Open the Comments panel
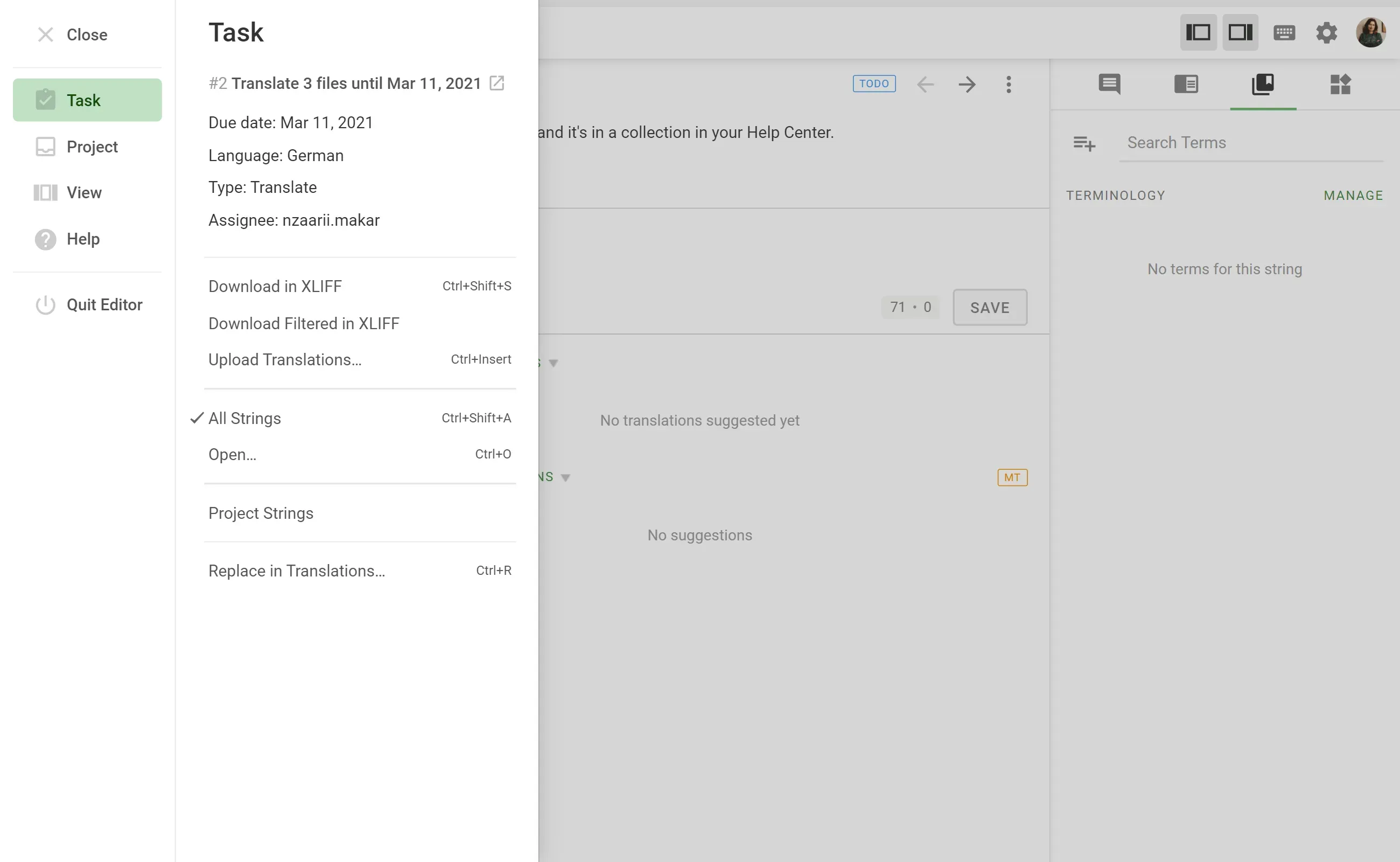The width and height of the screenshot is (1400, 862). point(1108,85)
